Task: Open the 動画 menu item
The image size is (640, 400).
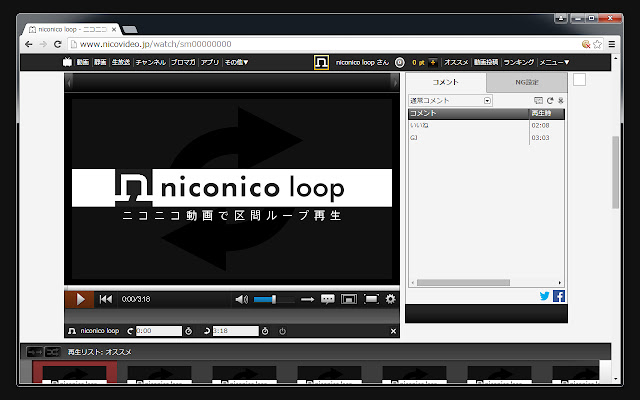Action: click(83, 62)
